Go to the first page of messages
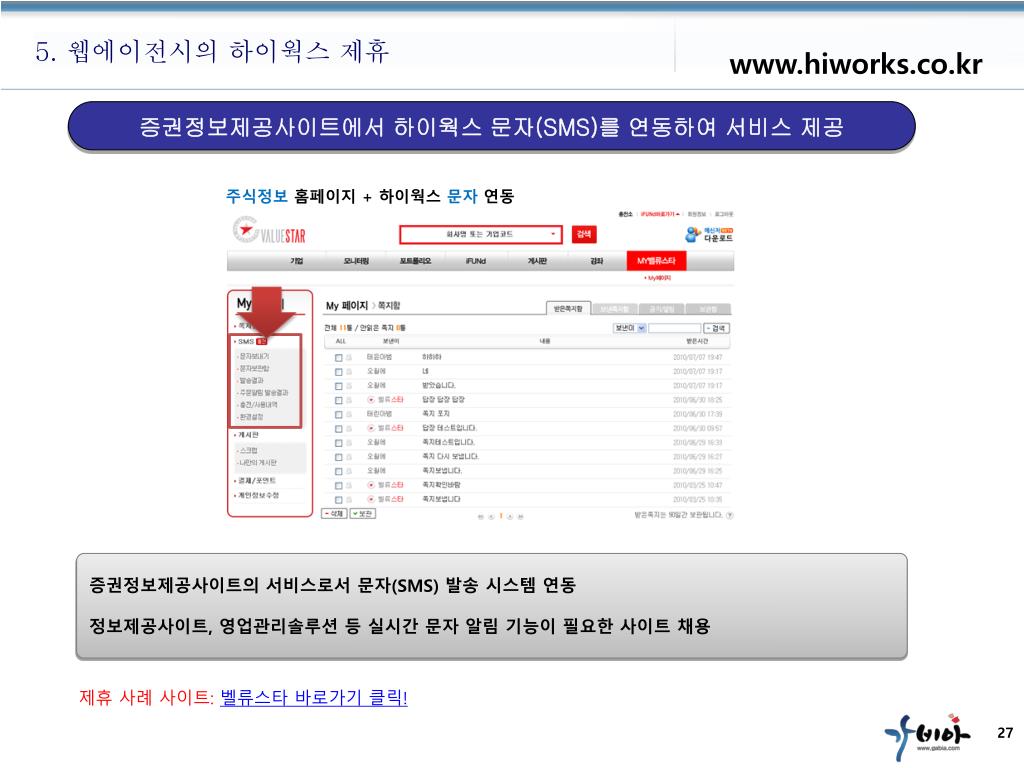 click(x=481, y=516)
